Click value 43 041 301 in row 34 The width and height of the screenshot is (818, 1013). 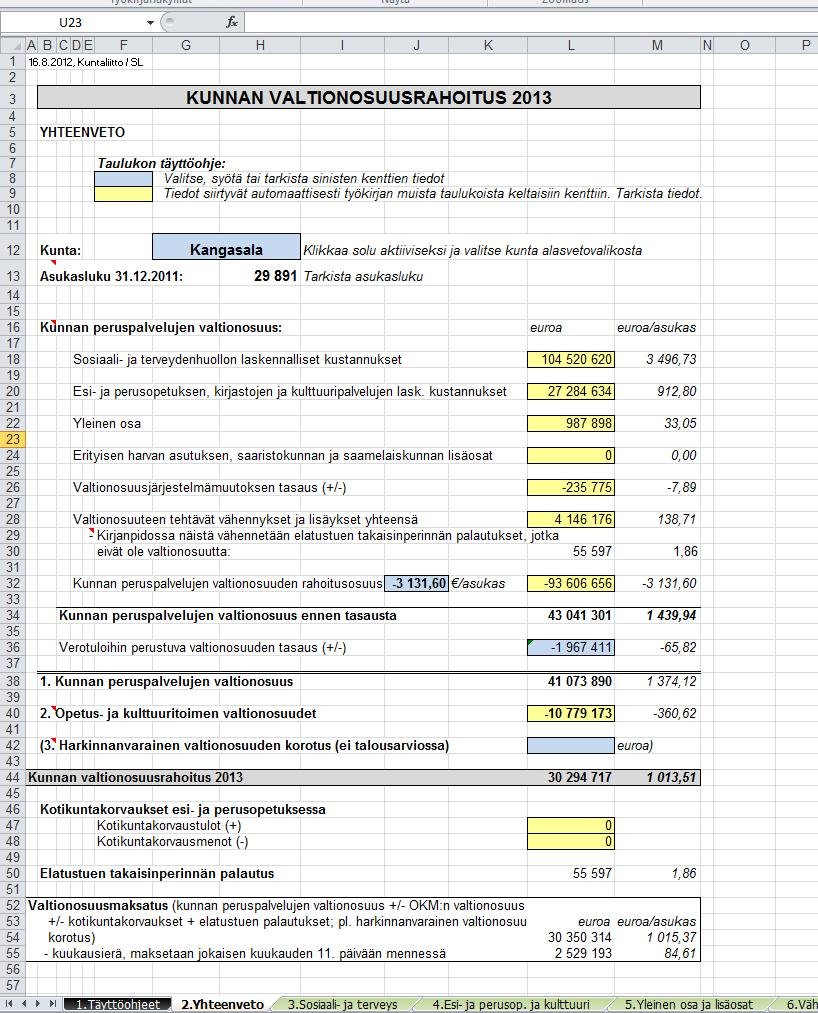coord(580,615)
